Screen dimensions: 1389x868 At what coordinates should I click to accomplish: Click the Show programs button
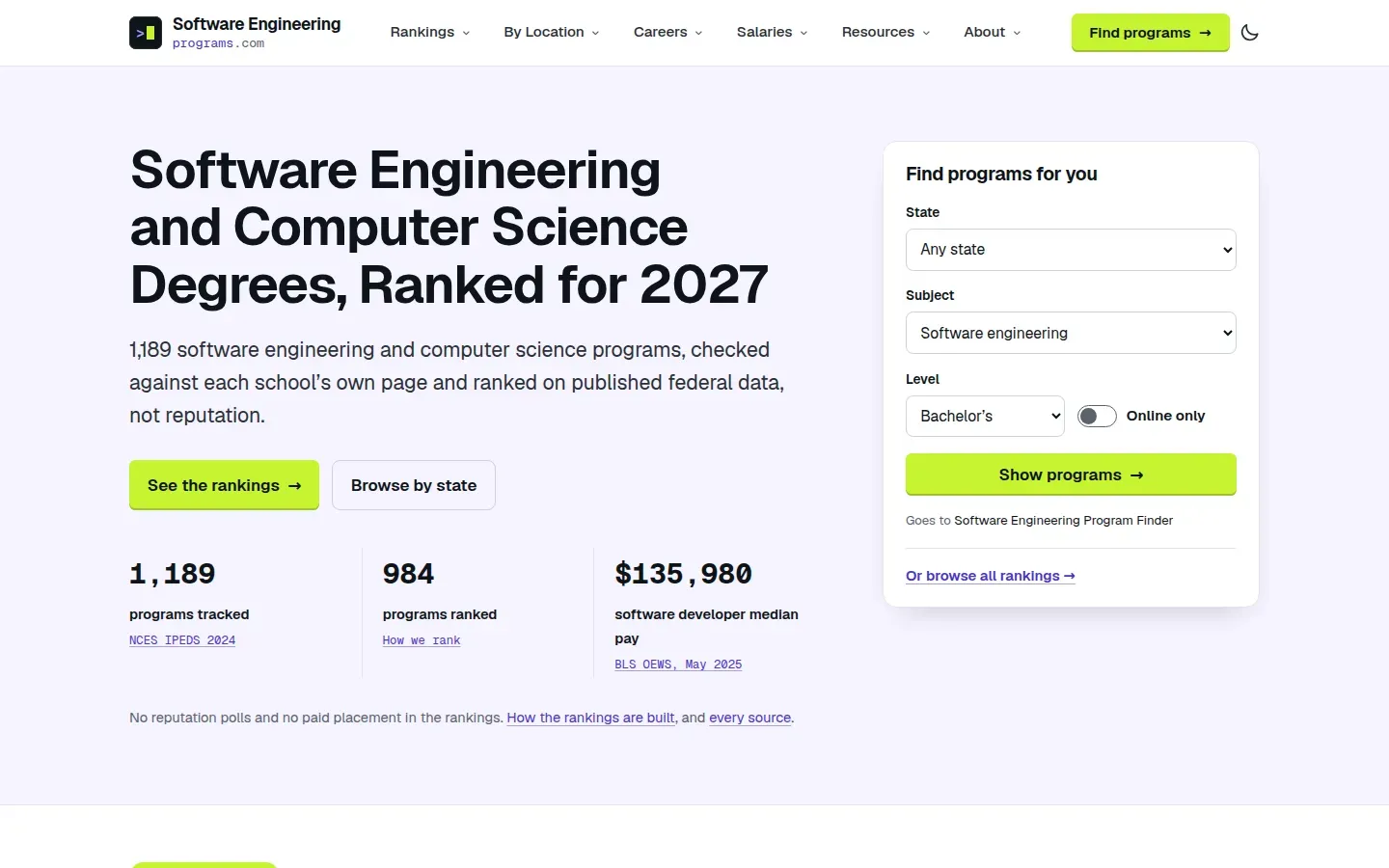click(1071, 475)
